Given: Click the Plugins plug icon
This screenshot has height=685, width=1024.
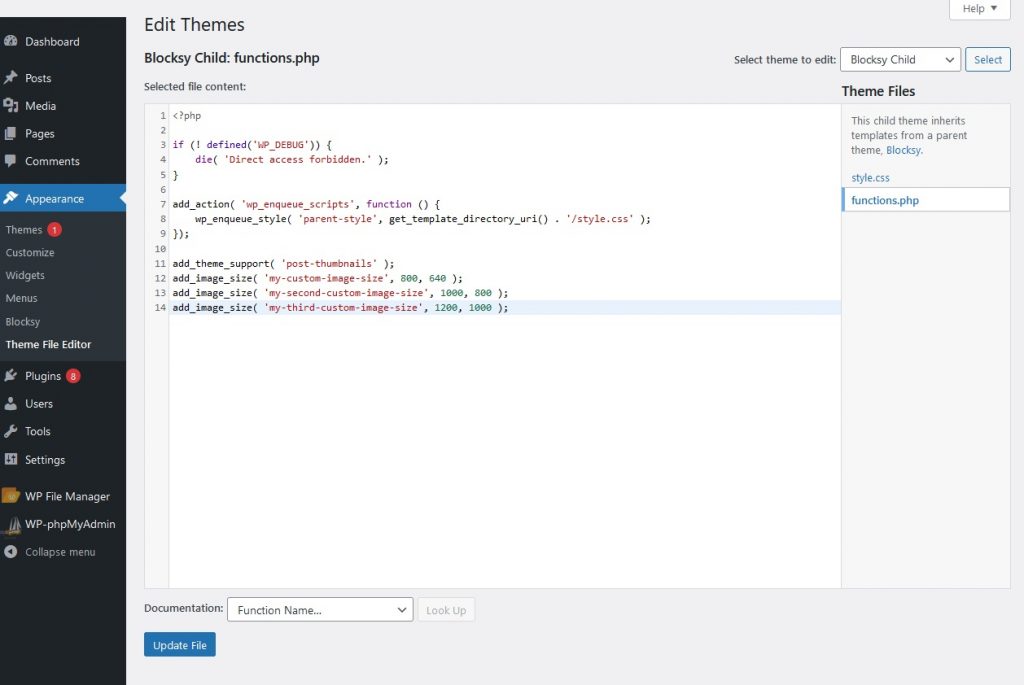Looking at the screenshot, I should pyautogui.click(x=10, y=375).
